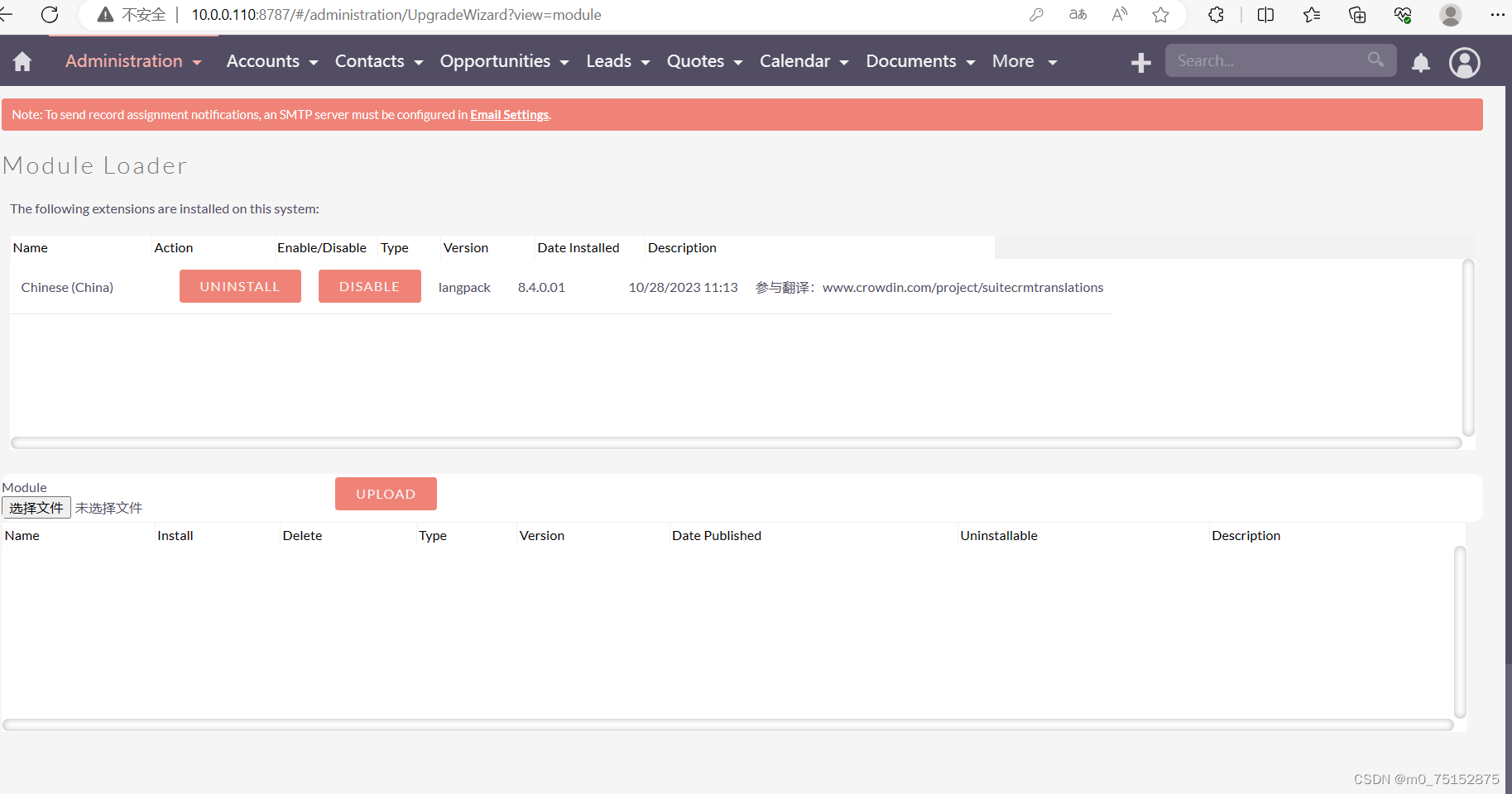Click the UPLOAD button for modules
The width and height of the screenshot is (1512, 794).
[386, 494]
